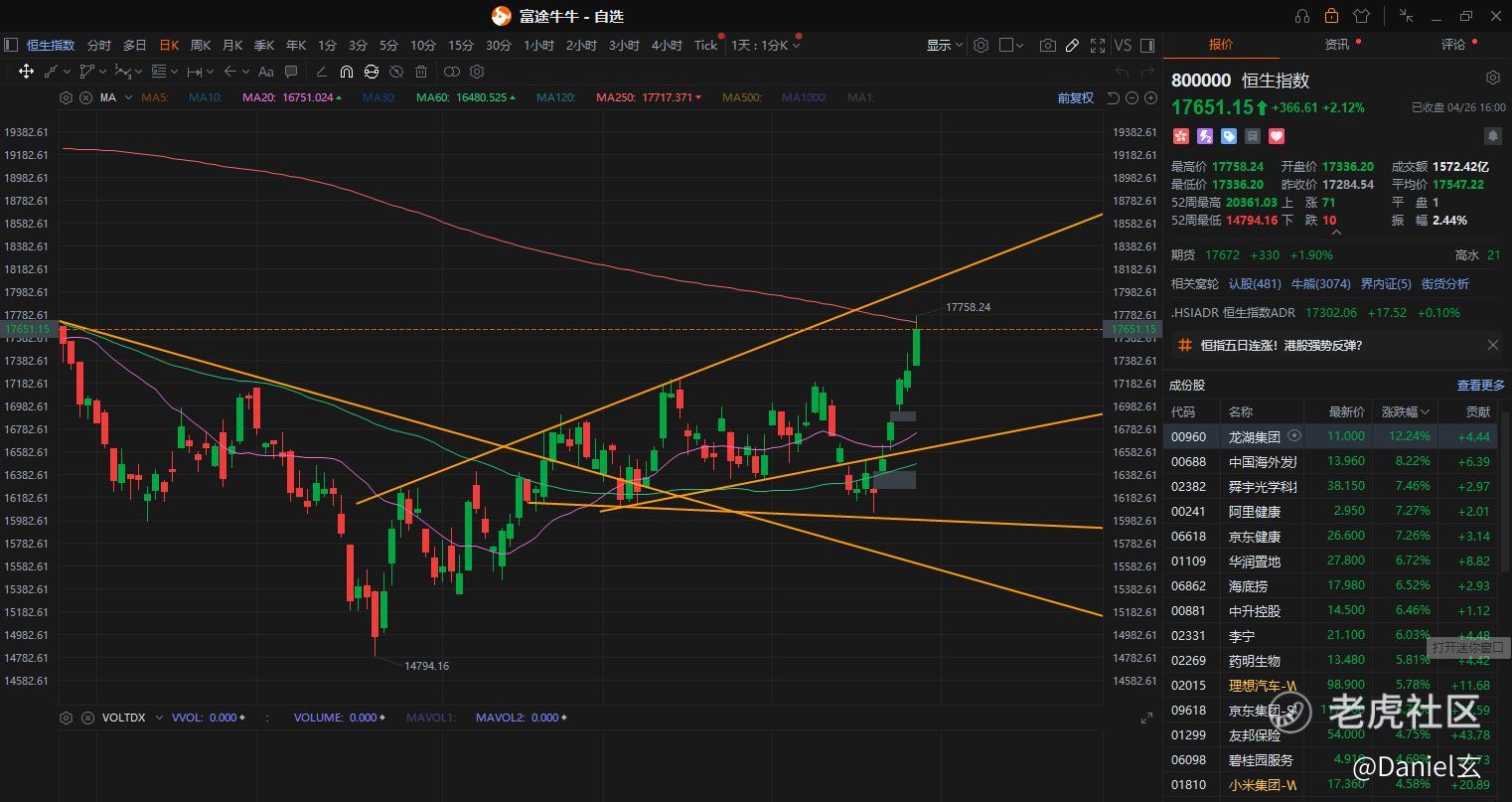Screen dimensions: 1512x802
Task: Click 查看更多 to view more constituents
Action: 1481,385
